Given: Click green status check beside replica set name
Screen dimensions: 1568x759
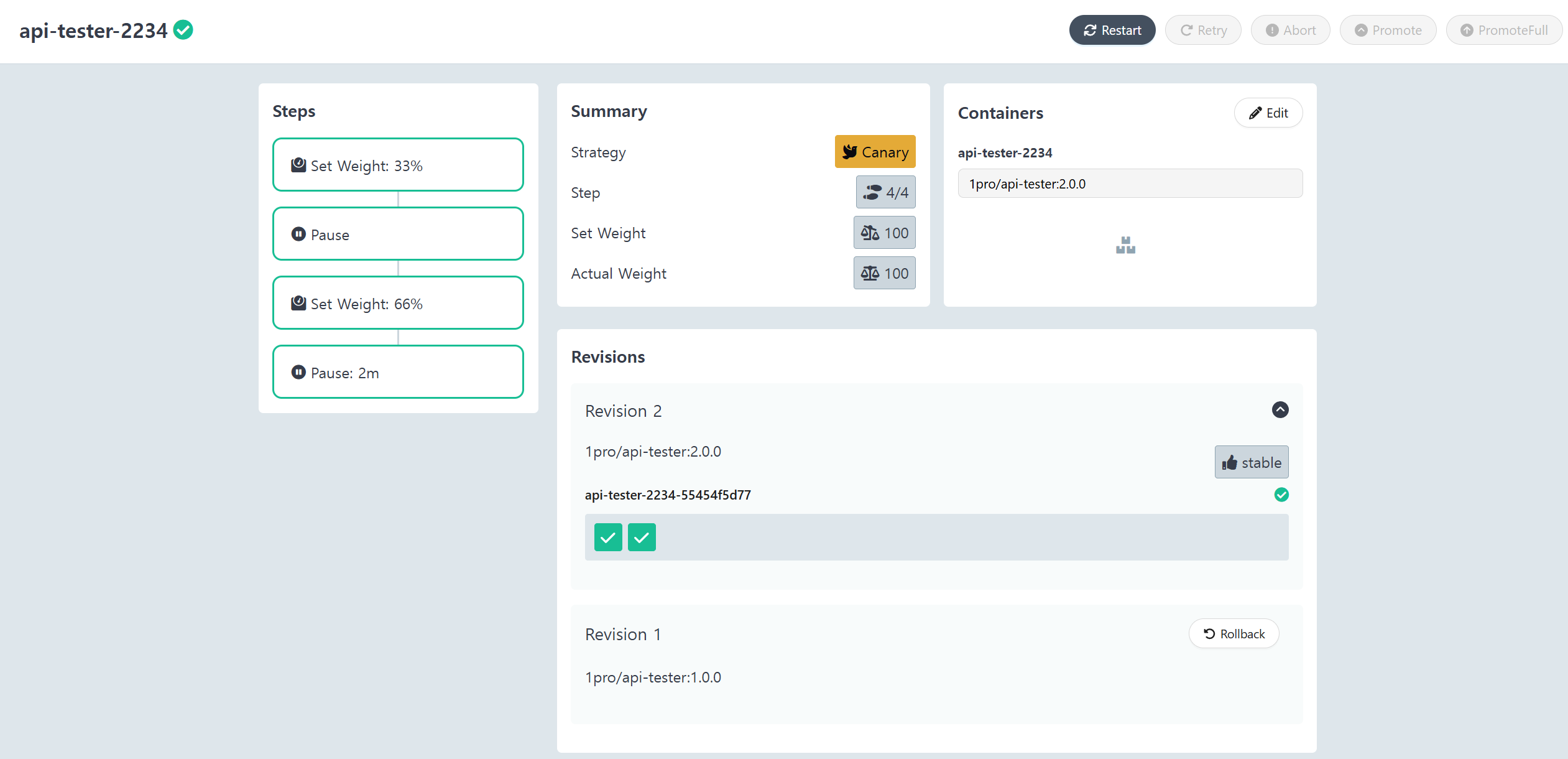Looking at the screenshot, I should tap(1281, 495).
